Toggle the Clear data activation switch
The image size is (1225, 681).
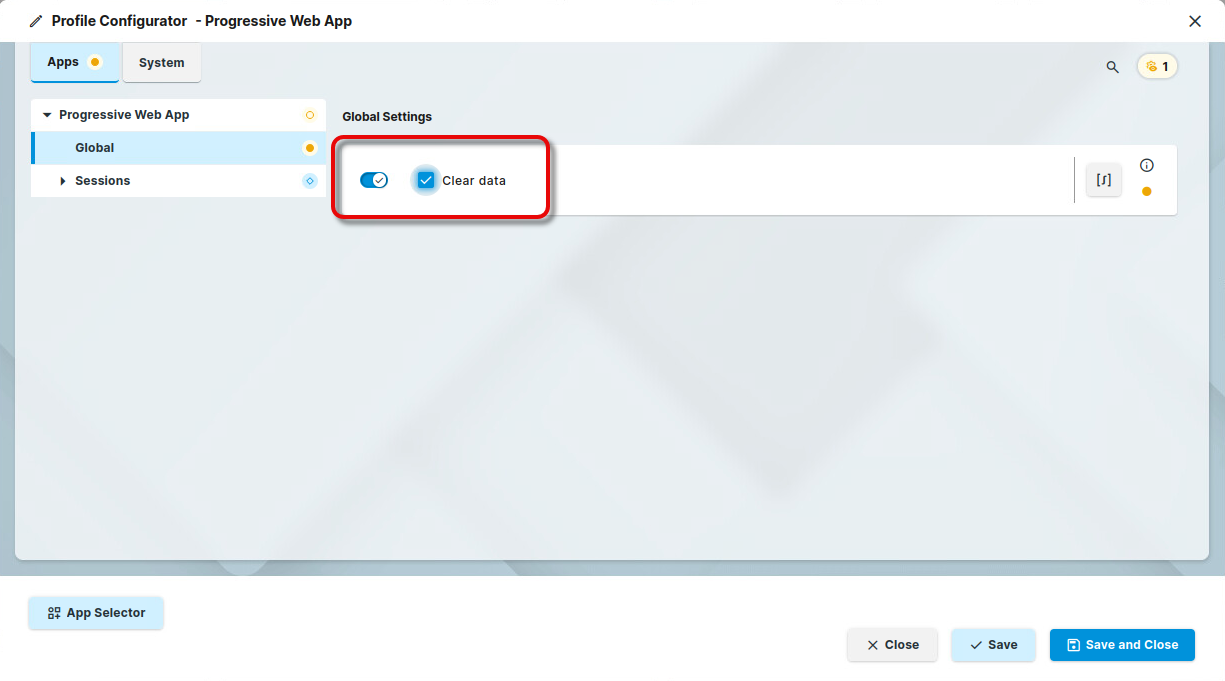tap(374, 180)
